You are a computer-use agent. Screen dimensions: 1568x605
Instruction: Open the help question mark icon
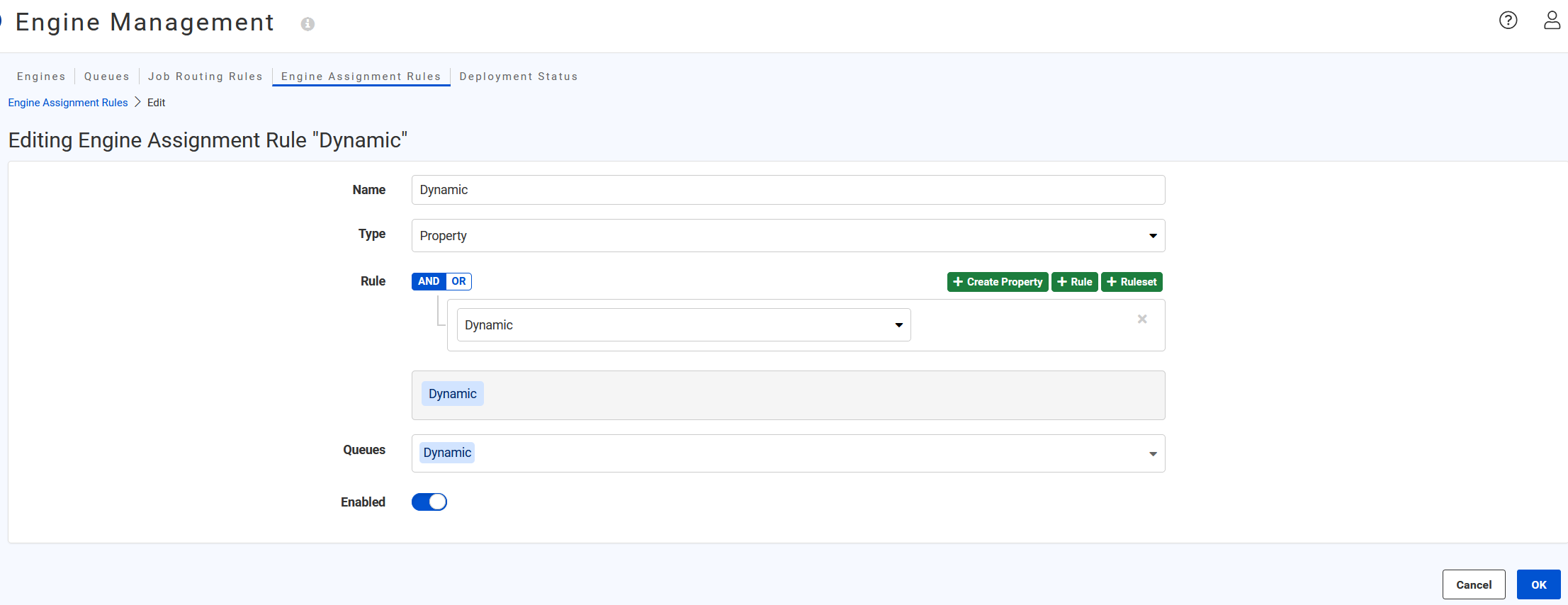(x=1508, y=21)
